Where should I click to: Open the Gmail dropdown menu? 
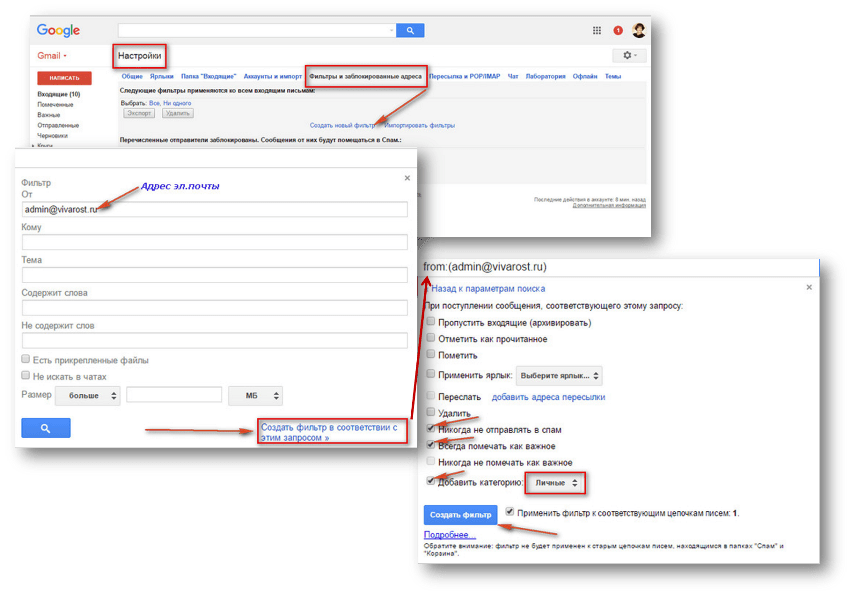(52, 56)
